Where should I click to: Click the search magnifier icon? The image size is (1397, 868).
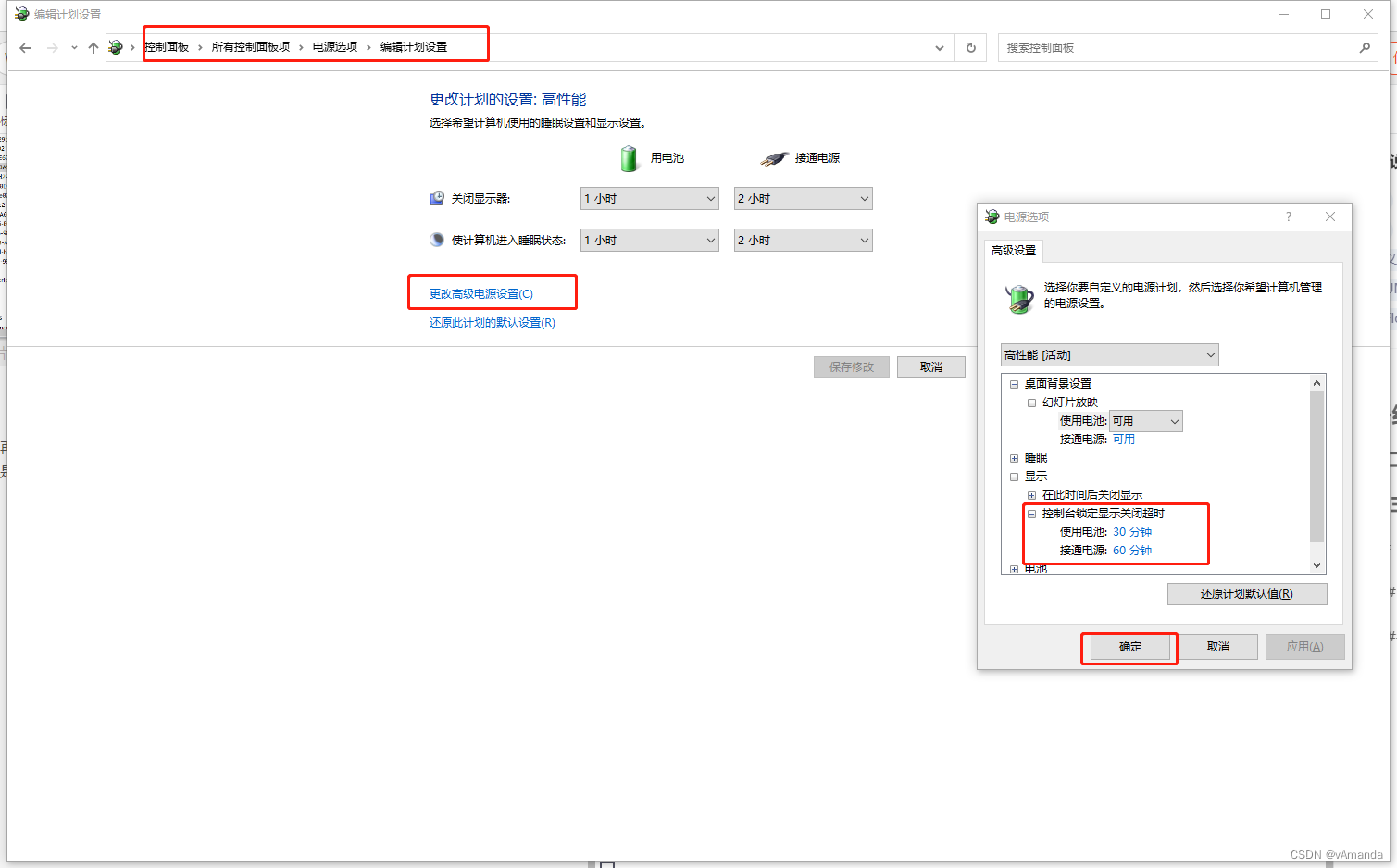[1365, 48]
